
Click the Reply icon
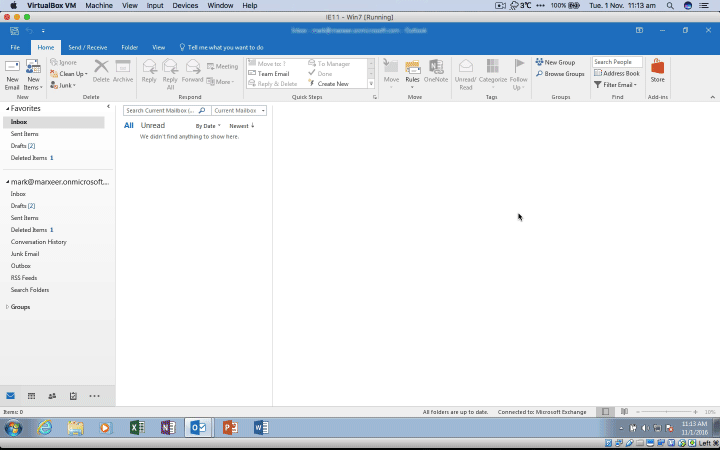coord(149,71)
